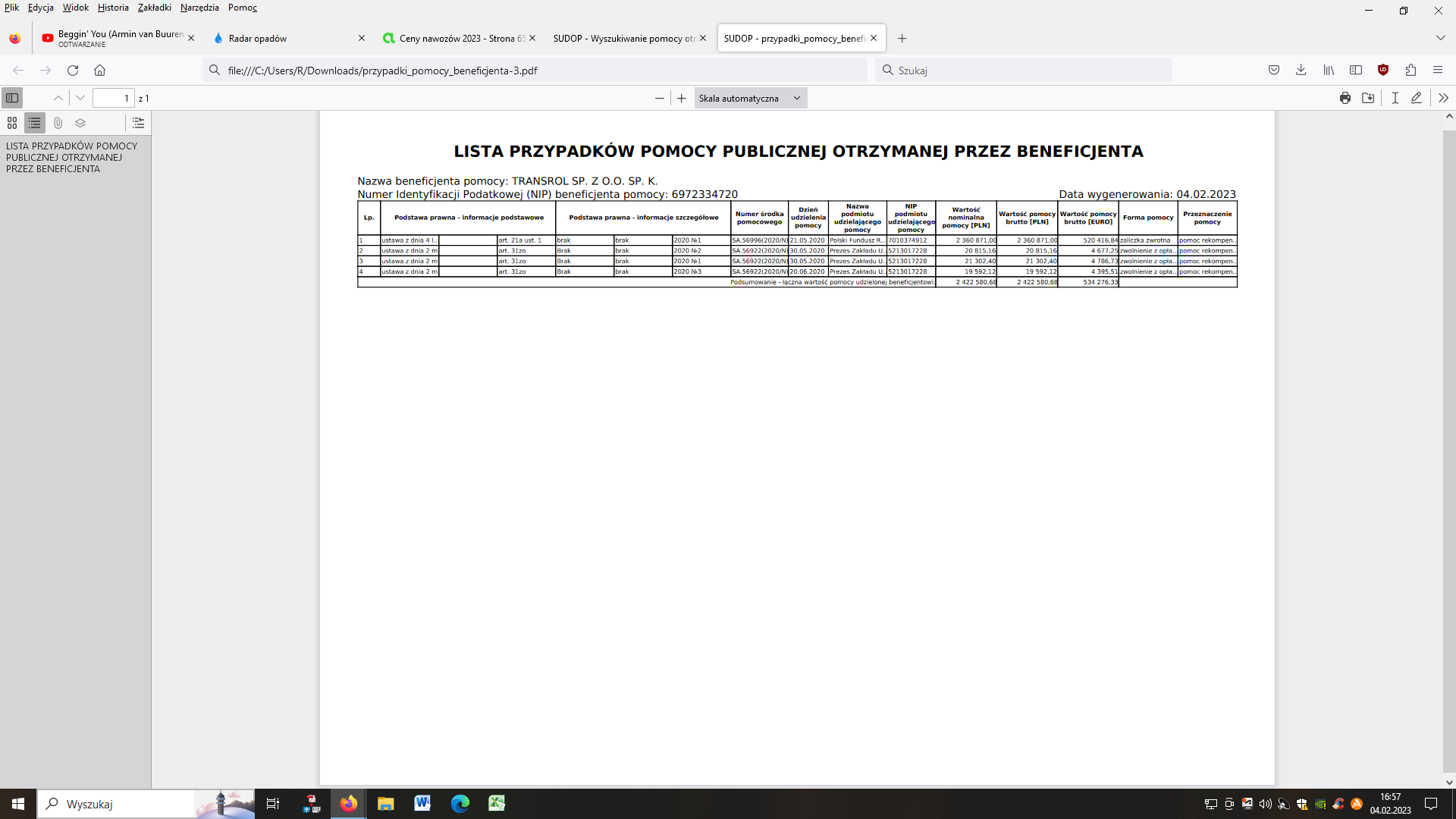Open the Skala automatyczna zoom dropdown
The image size is (1456, 819).
[750, 98]
